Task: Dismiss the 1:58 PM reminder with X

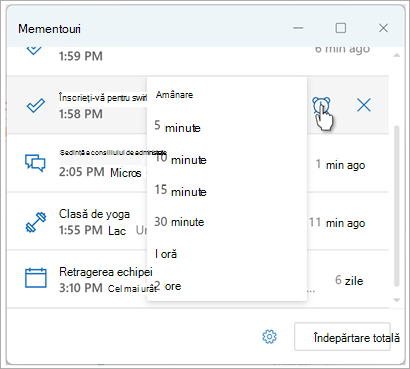Action: pos(364,106)
